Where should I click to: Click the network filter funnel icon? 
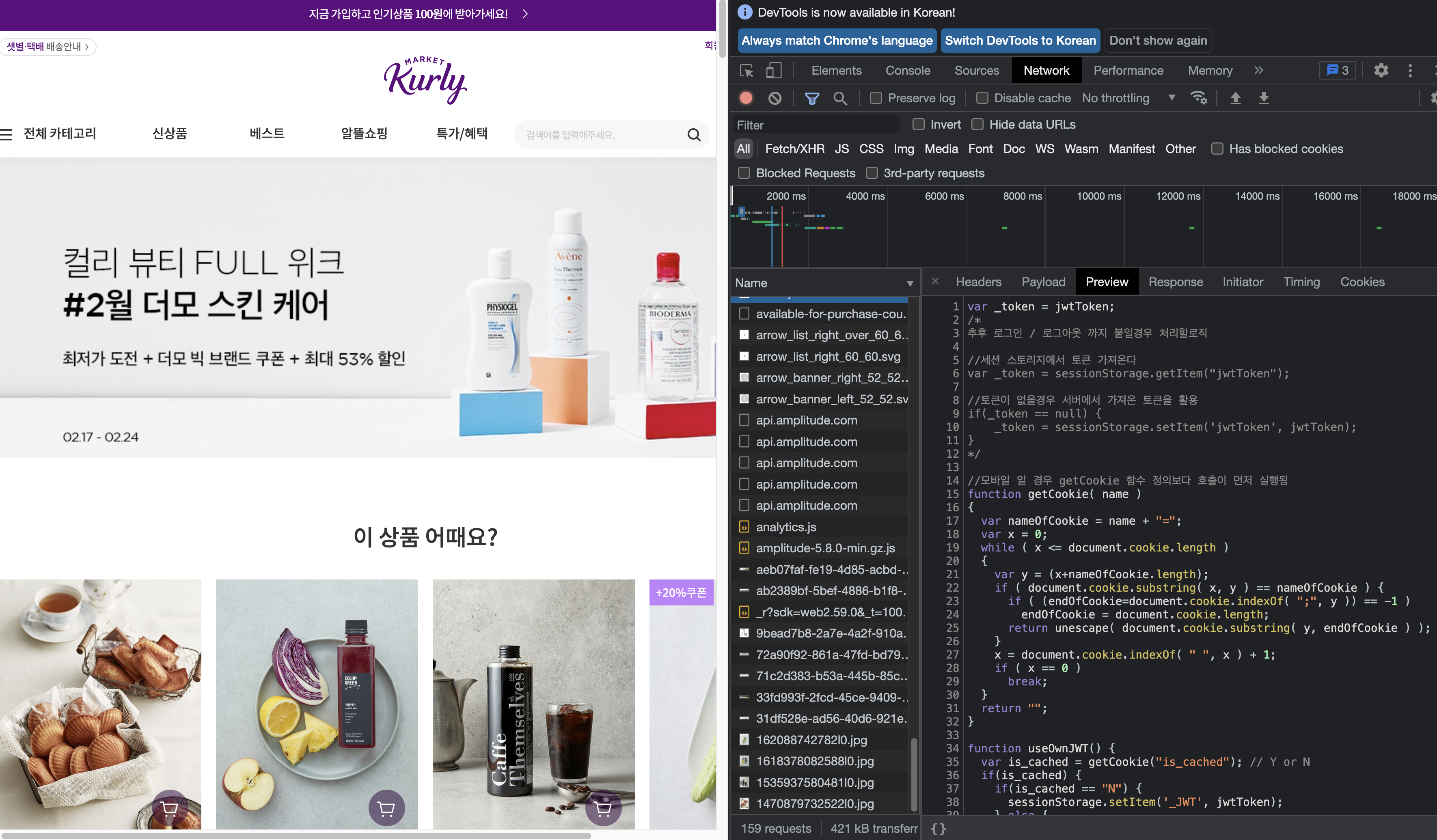811,98
